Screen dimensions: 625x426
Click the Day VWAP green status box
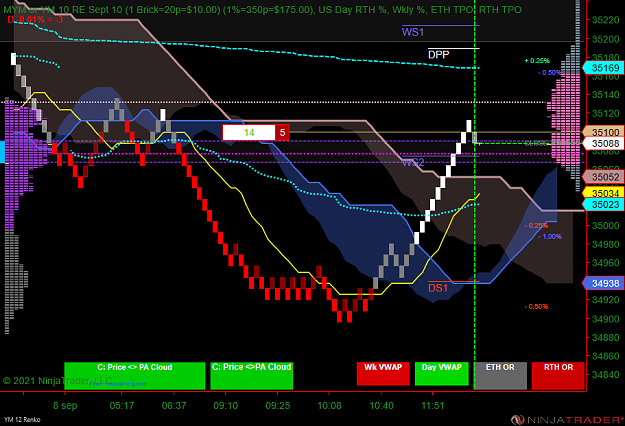pyautogui.click(x=442, y=373)
